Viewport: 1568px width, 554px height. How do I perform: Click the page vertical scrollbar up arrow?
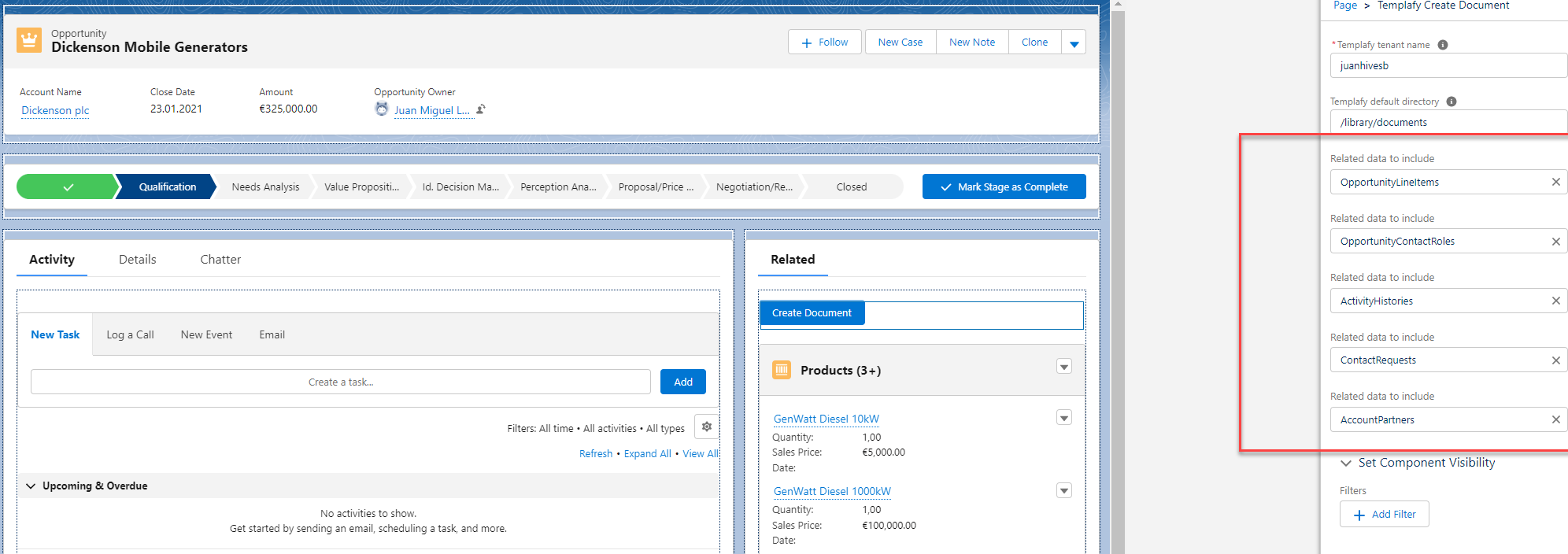coord(1118,5)
